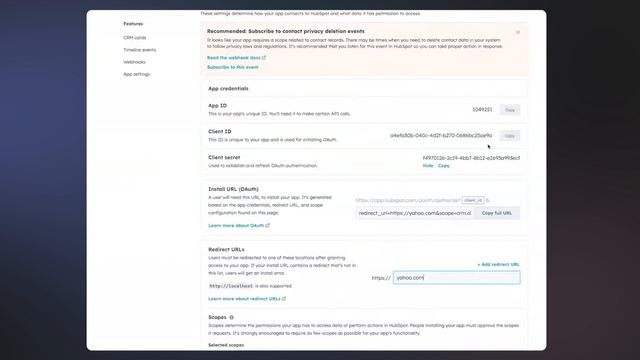Click the Scopes info icon

[x=231, y=317]
